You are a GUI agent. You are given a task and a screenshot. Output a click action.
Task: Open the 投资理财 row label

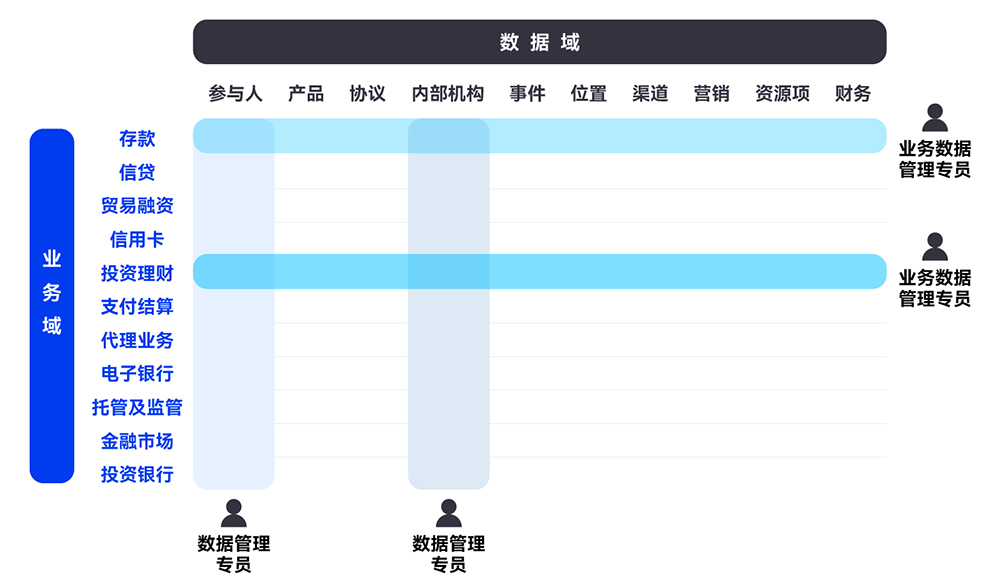[137, 273]
